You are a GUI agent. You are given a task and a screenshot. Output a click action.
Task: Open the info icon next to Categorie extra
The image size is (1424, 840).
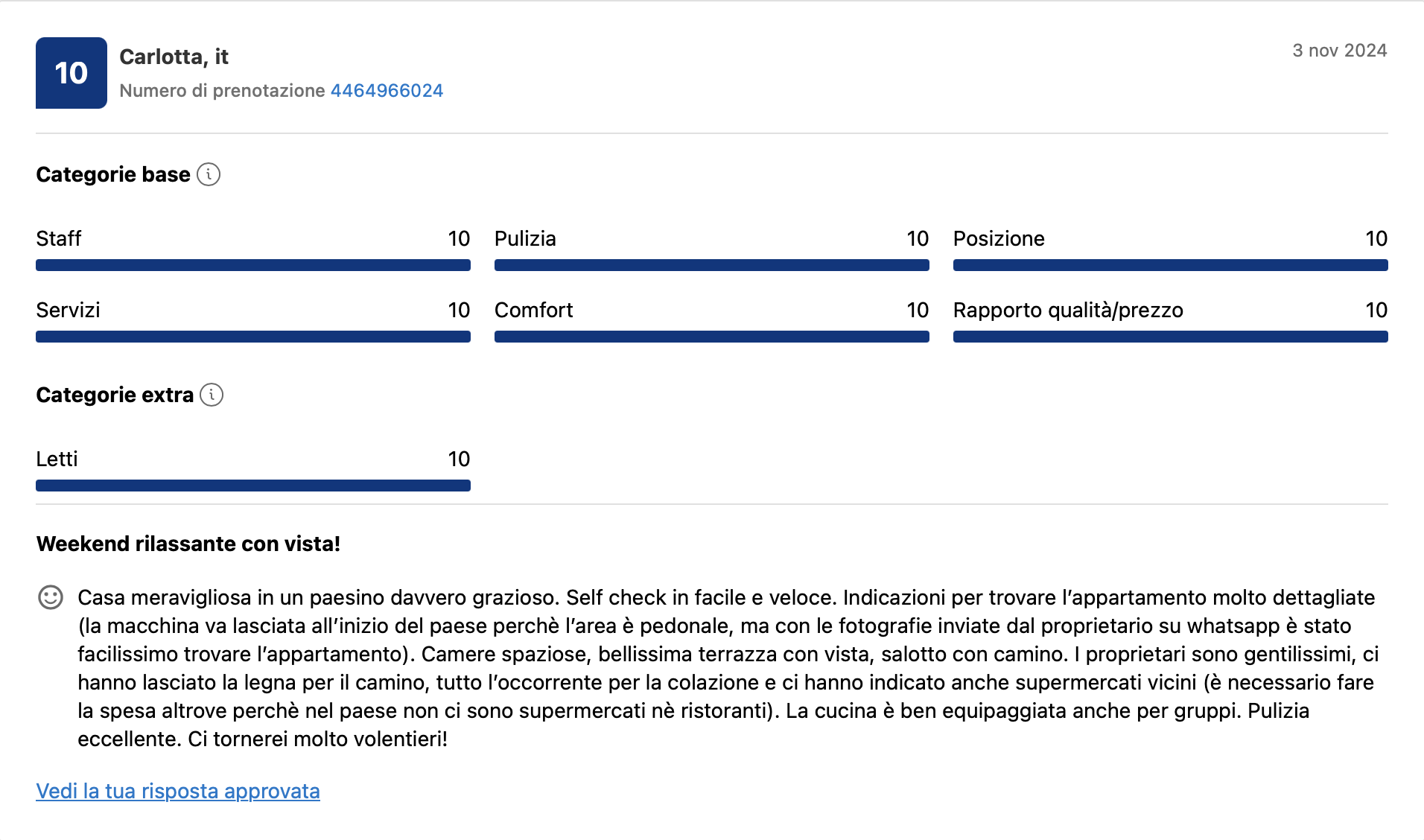213,395
